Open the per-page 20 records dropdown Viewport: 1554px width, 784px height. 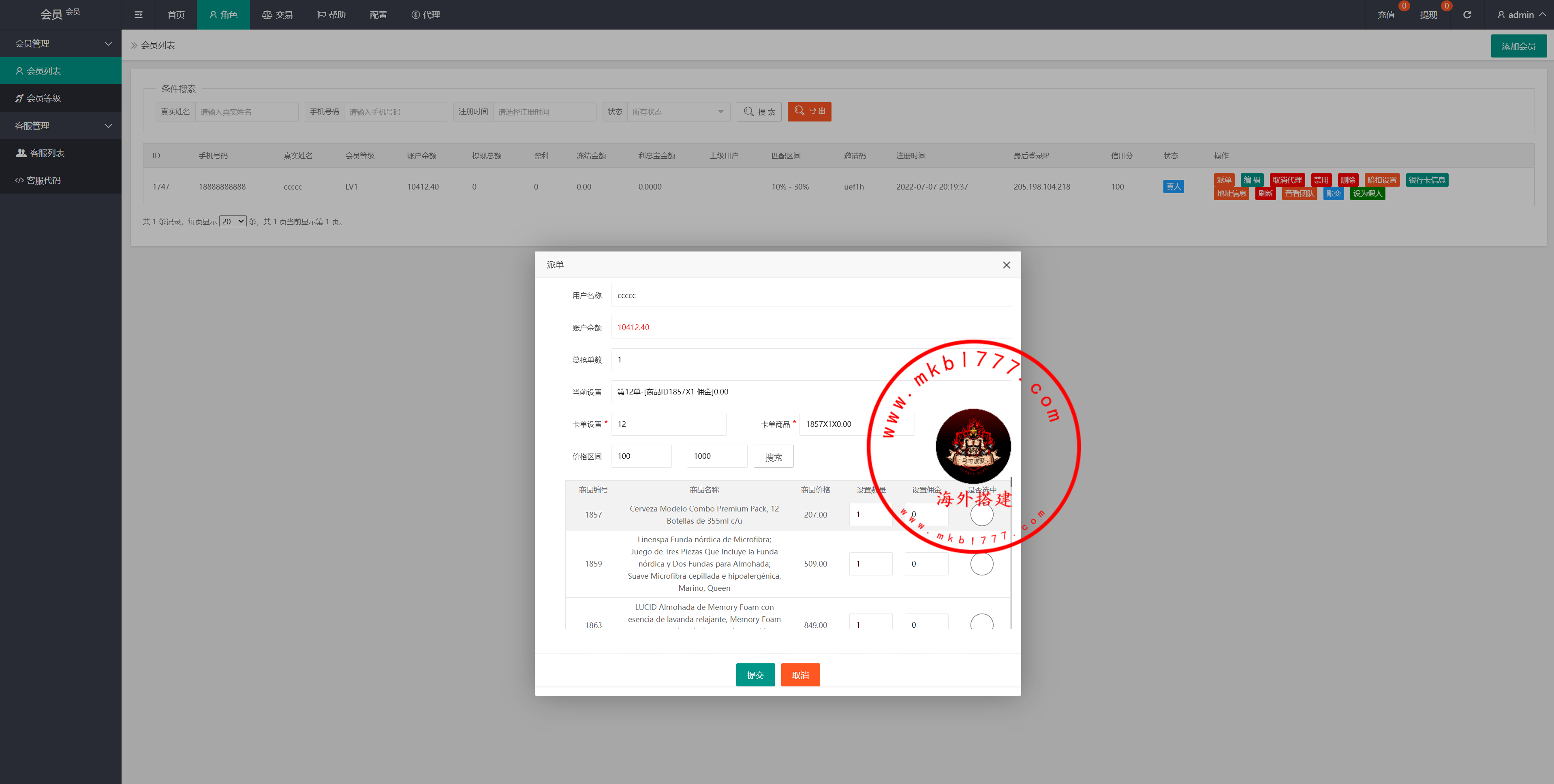(232, 222)
